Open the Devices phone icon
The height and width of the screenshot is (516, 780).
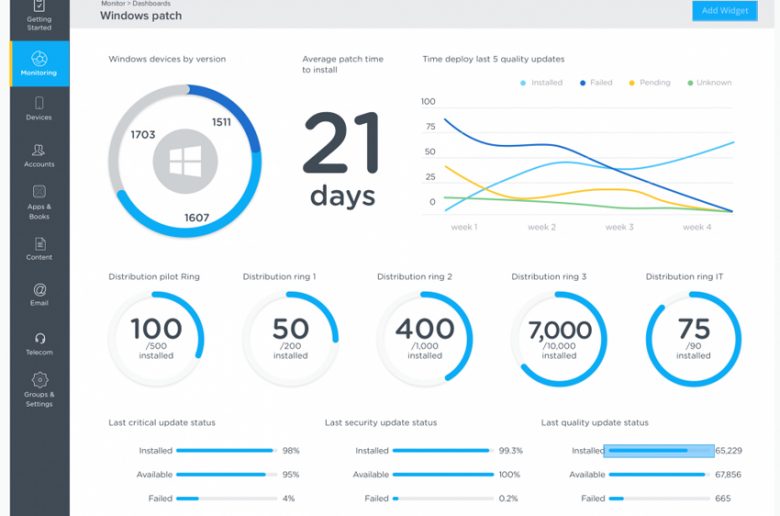coord(39,103)
